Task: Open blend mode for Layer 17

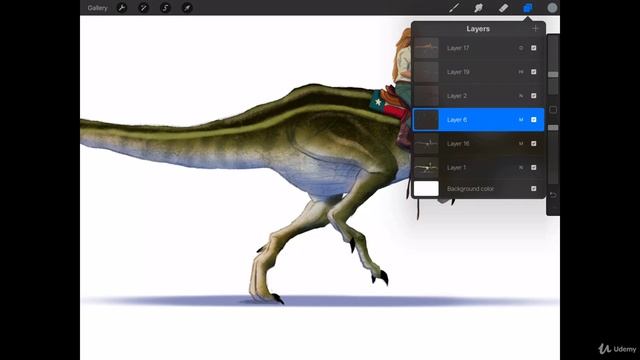Action: click(x=521, y=48)
